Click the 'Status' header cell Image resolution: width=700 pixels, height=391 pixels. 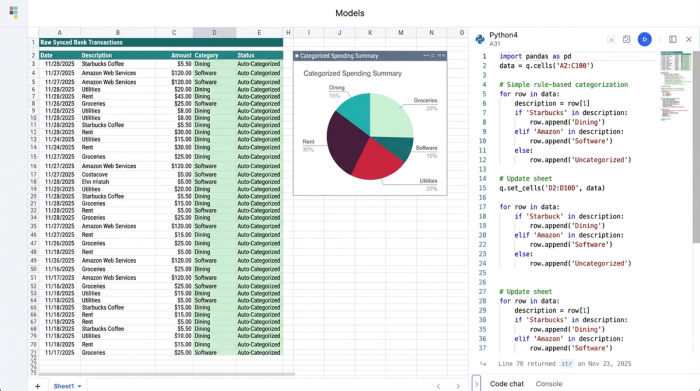(x=259, y=55)
